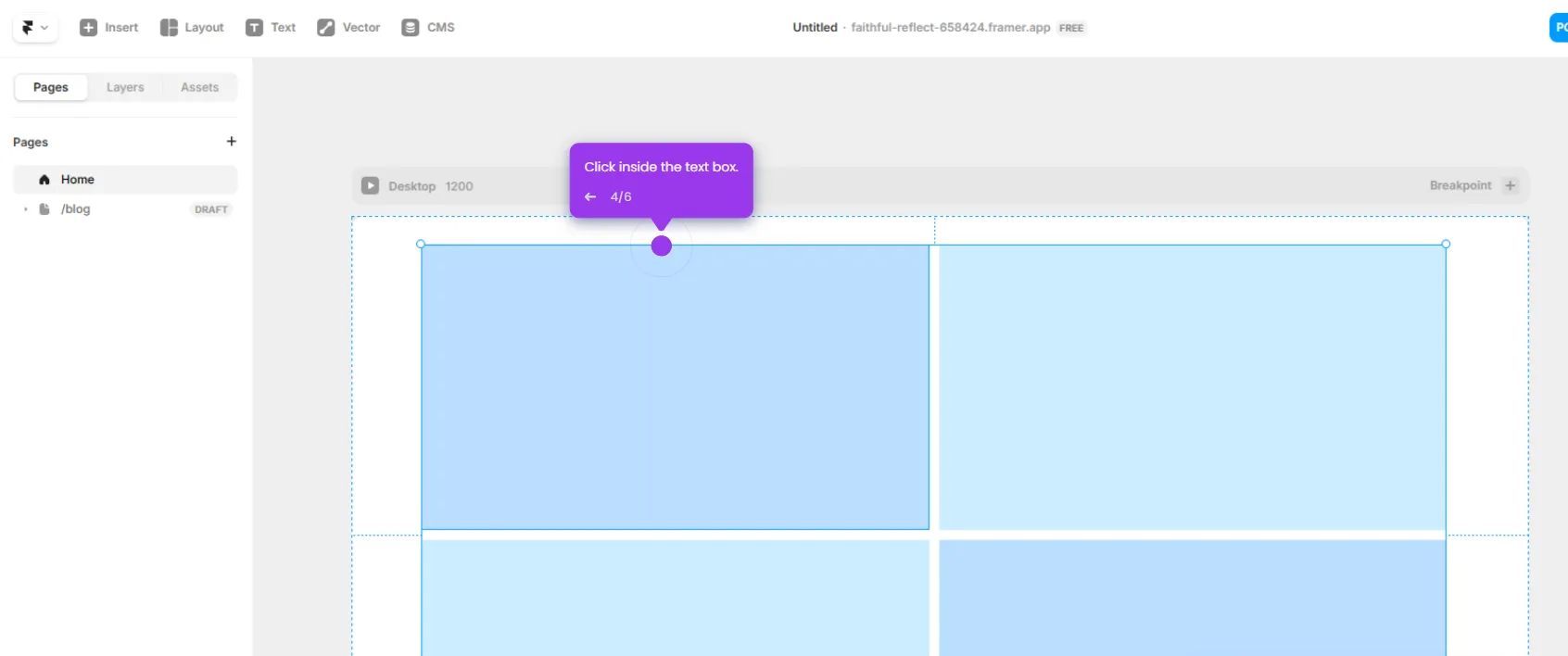
Task: Click the purple tutorial hotspot dot
Action: [x=661, y=246]
